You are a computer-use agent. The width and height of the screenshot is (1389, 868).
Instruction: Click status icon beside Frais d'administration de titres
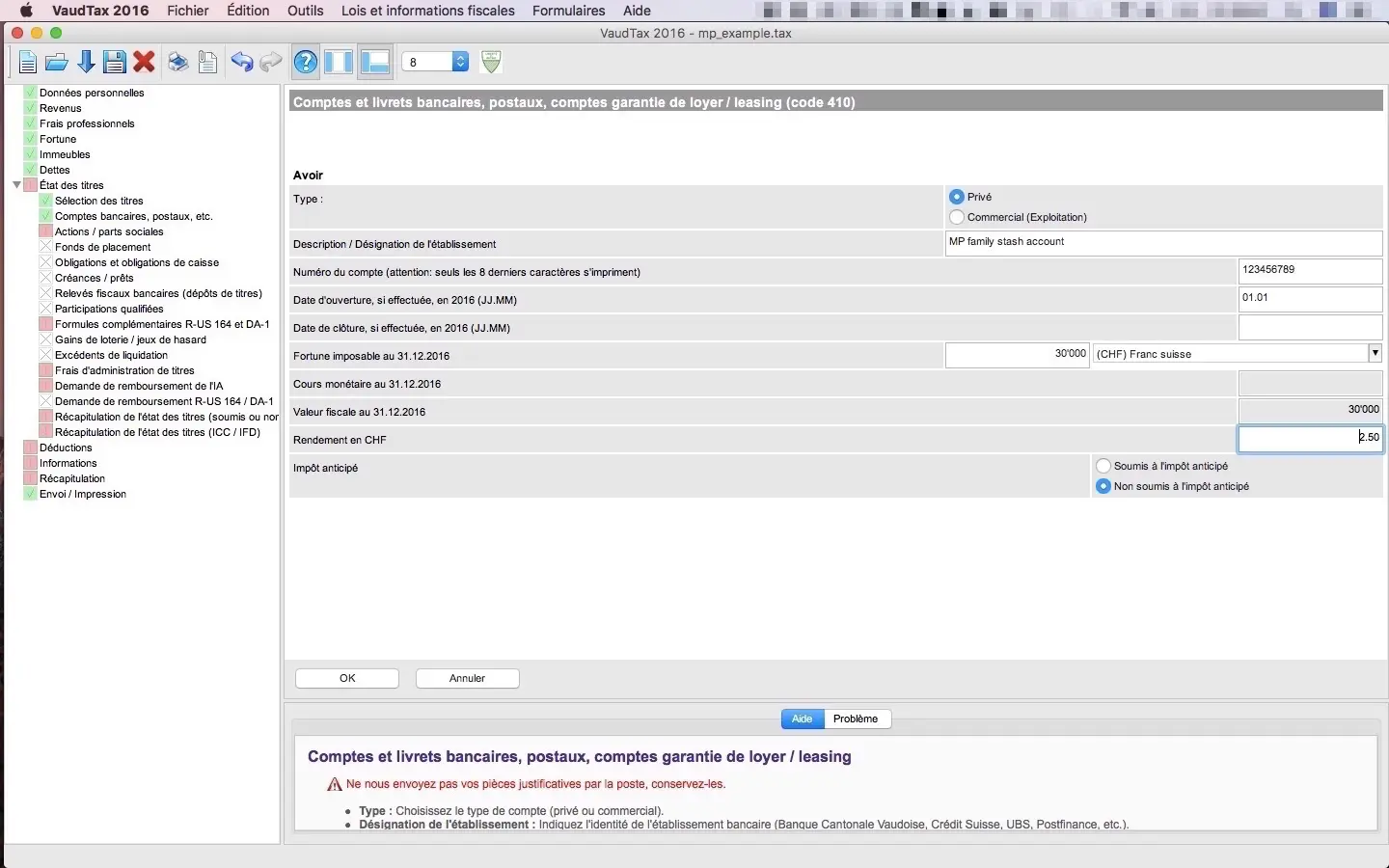45,370
